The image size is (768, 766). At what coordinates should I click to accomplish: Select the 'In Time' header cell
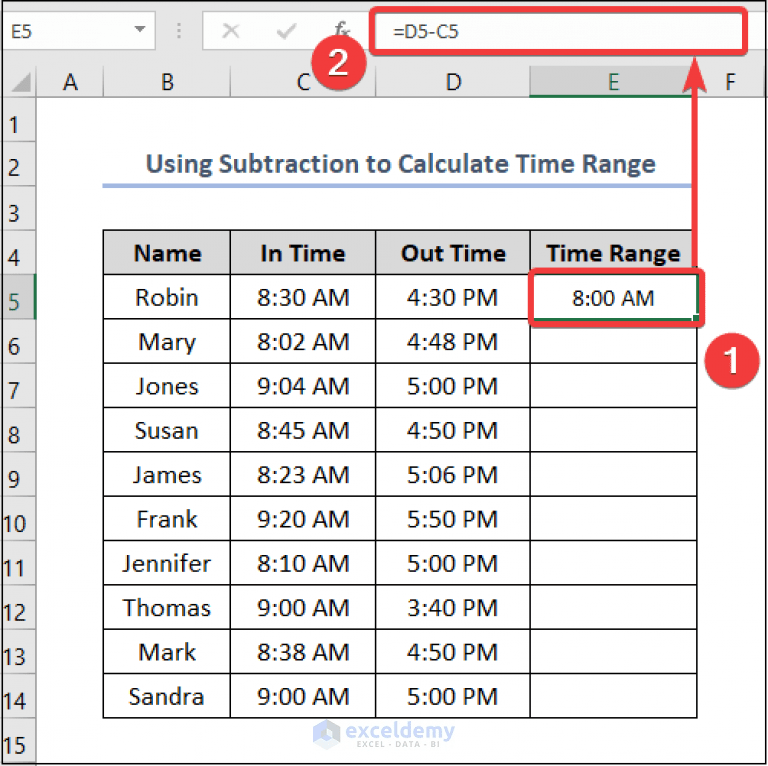(303, 253)
